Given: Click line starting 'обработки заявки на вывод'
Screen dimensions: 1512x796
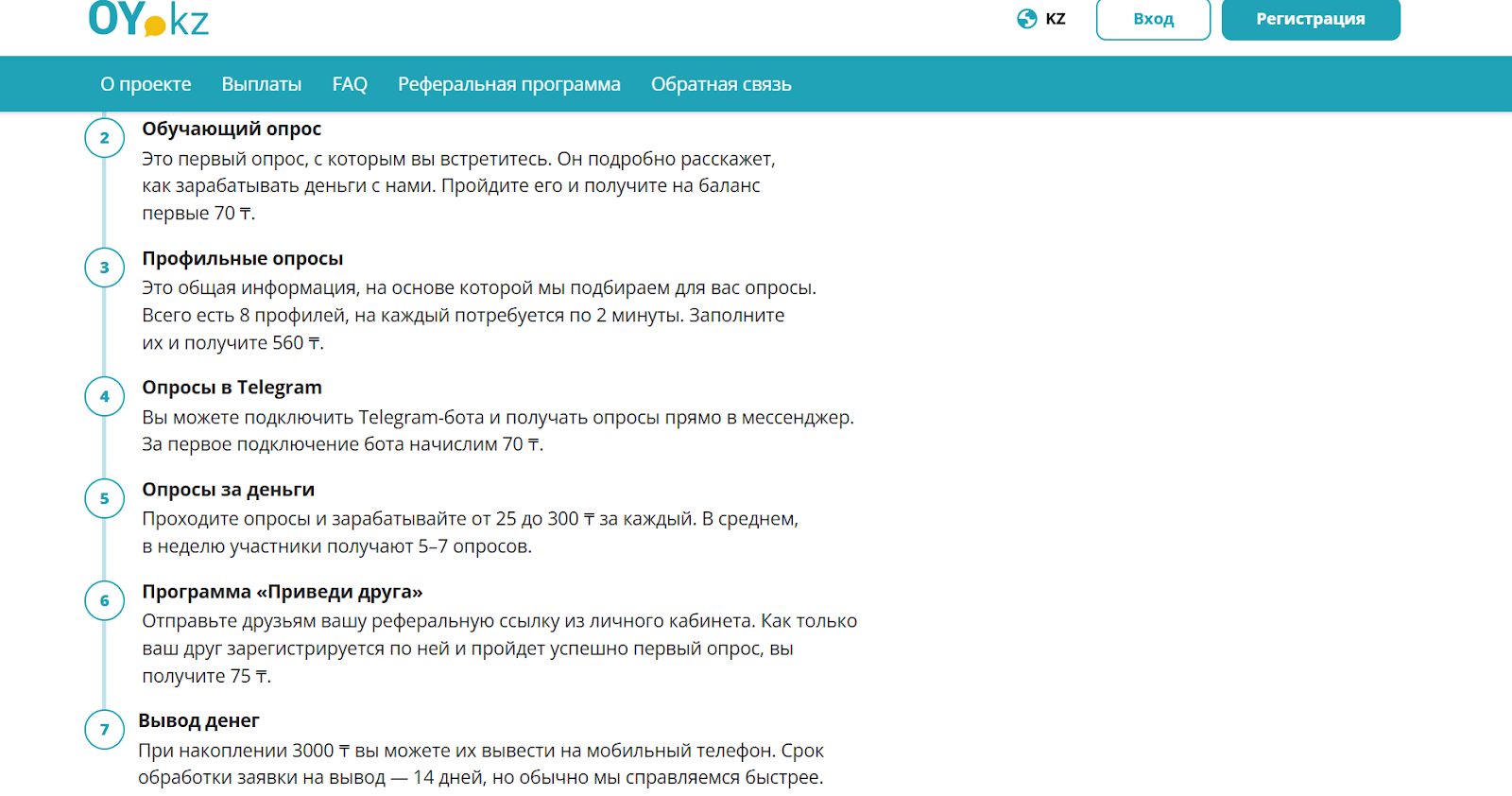Looking at the screenshot, I should coord(481,778).
